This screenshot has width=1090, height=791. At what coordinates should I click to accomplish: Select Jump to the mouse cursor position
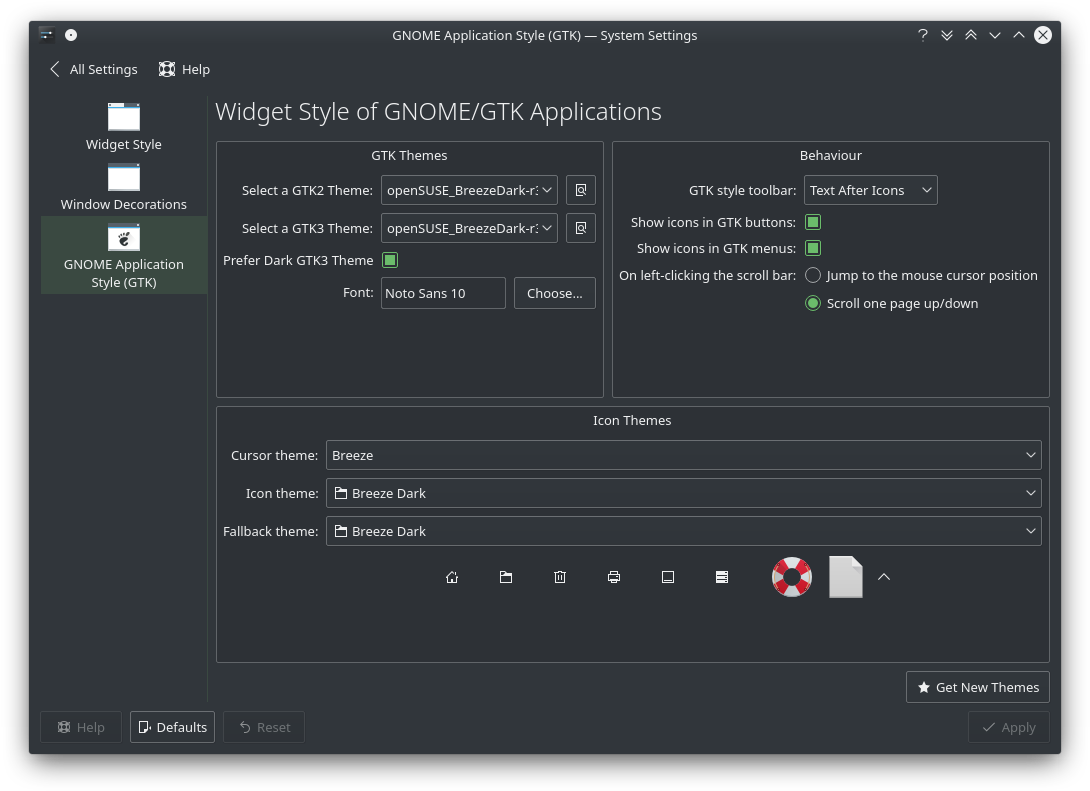pos(813,274)
